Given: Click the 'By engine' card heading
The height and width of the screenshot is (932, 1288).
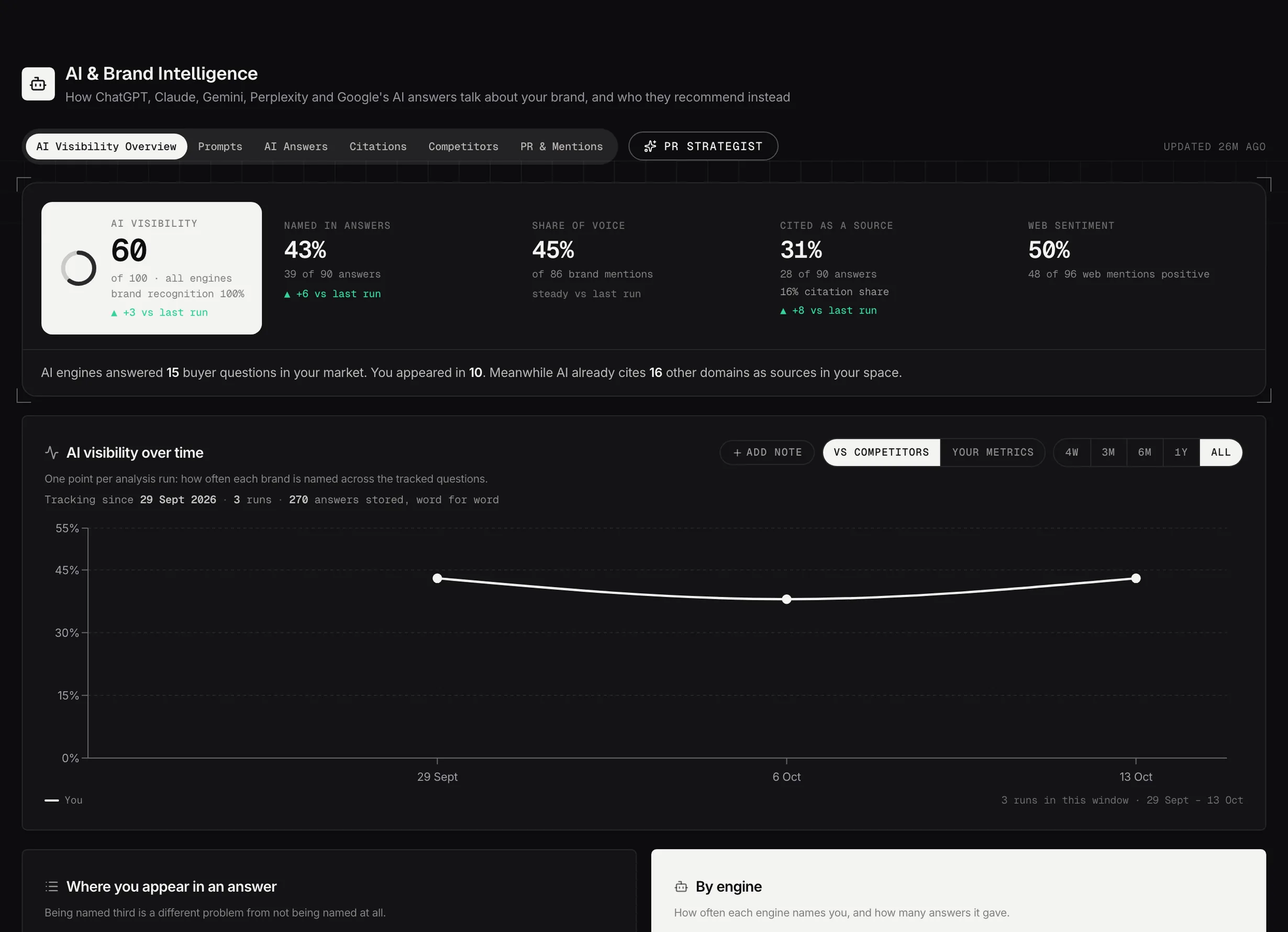Looking at the screenshot, I should coord(729,886).
